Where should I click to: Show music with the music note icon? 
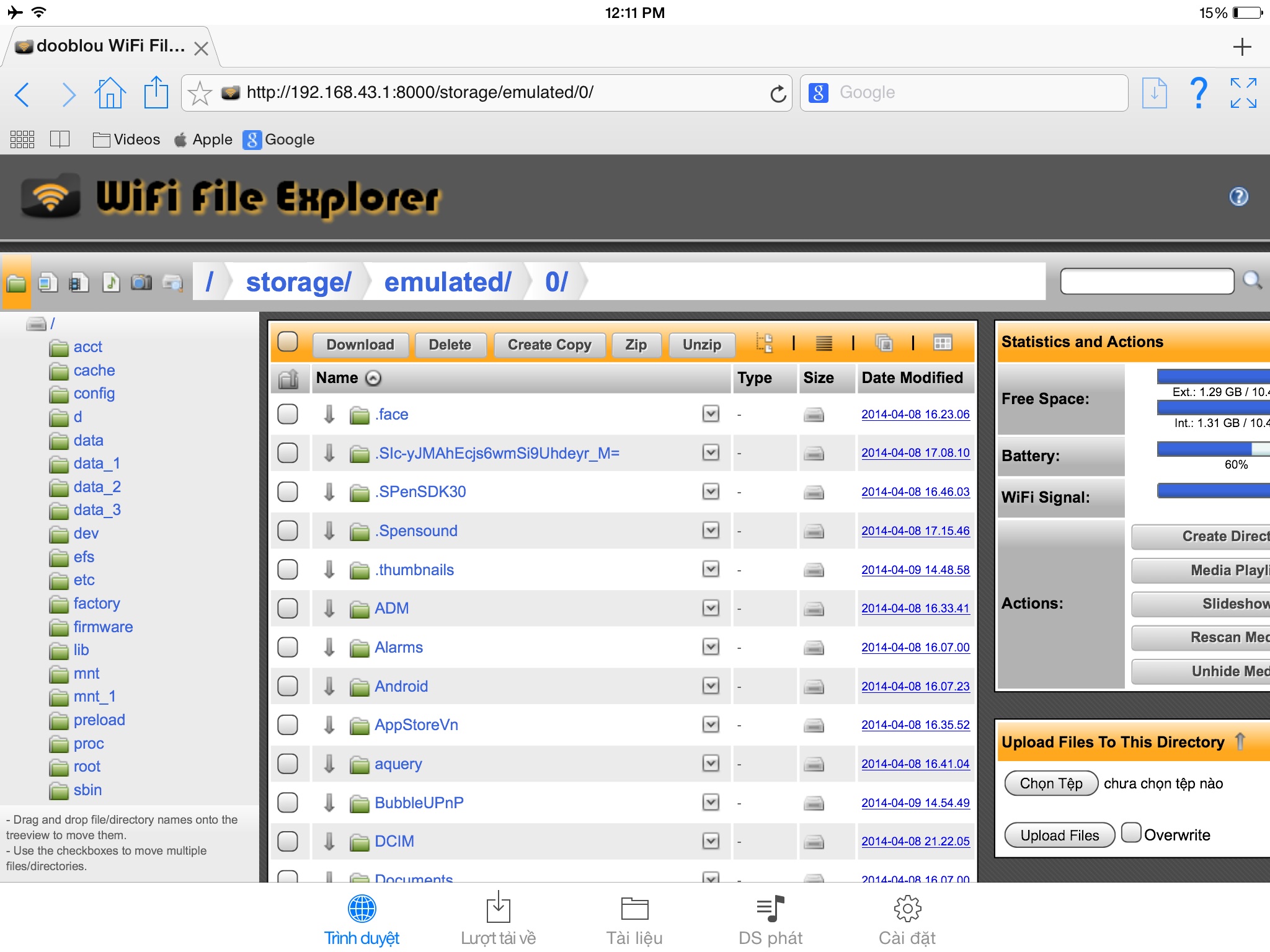click(x=111, y=283)
